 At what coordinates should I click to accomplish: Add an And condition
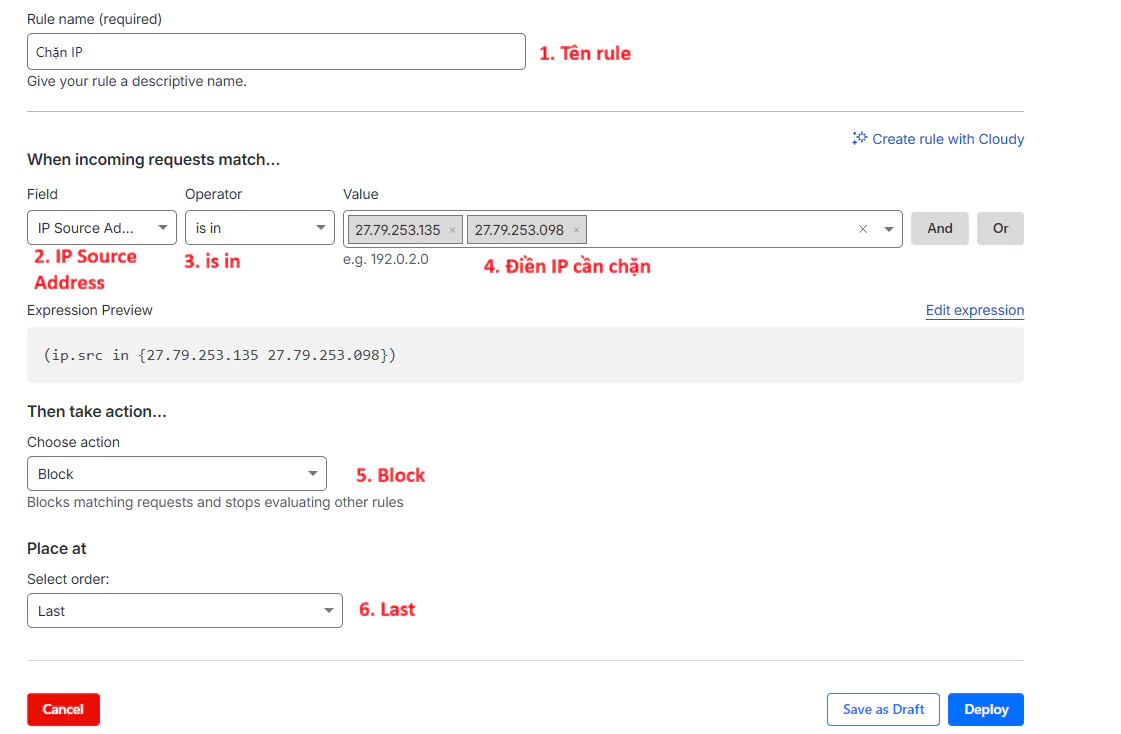(x=939, y=228)
